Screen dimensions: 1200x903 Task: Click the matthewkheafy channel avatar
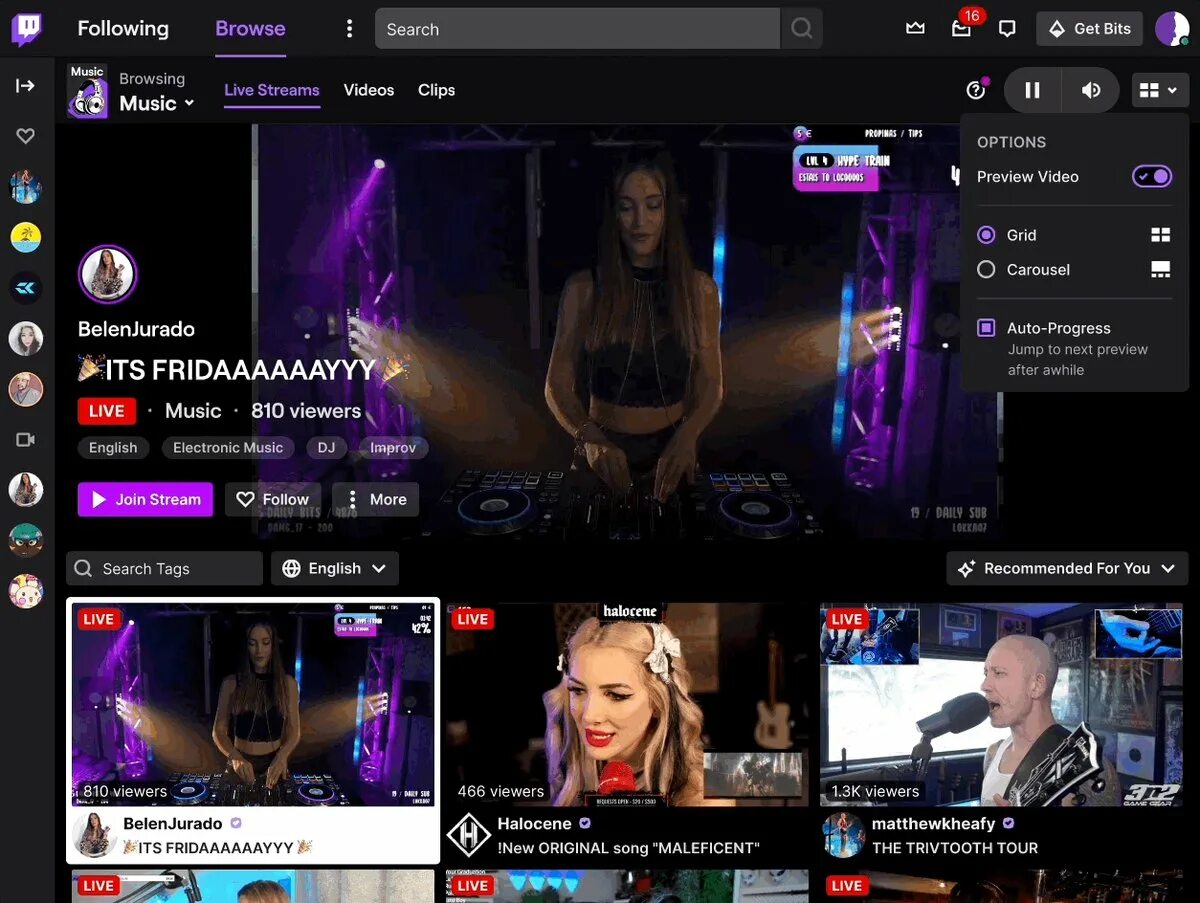(843, 835)
